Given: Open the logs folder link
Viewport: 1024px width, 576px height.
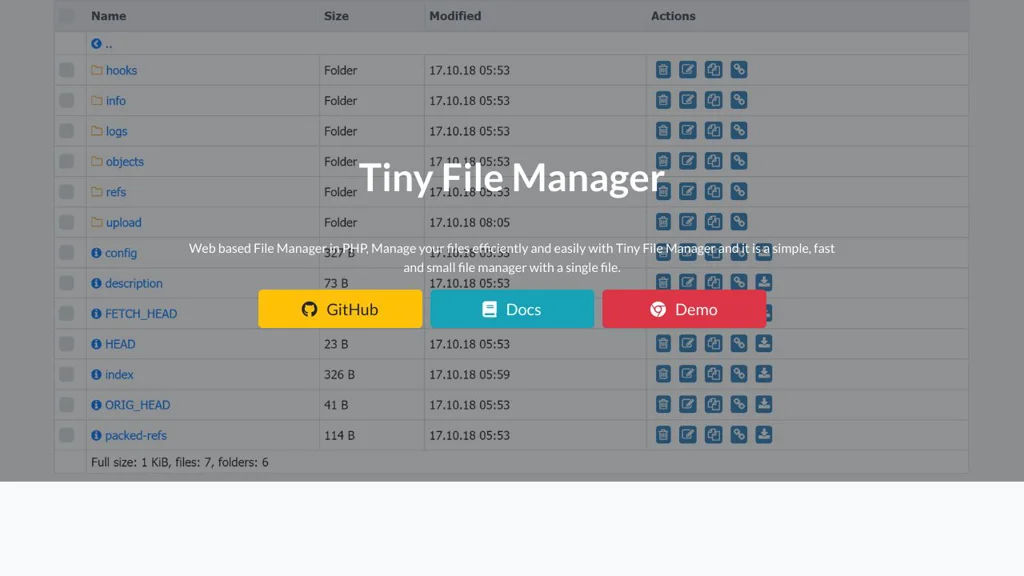Looking at the screenshot, I should 117,131.
